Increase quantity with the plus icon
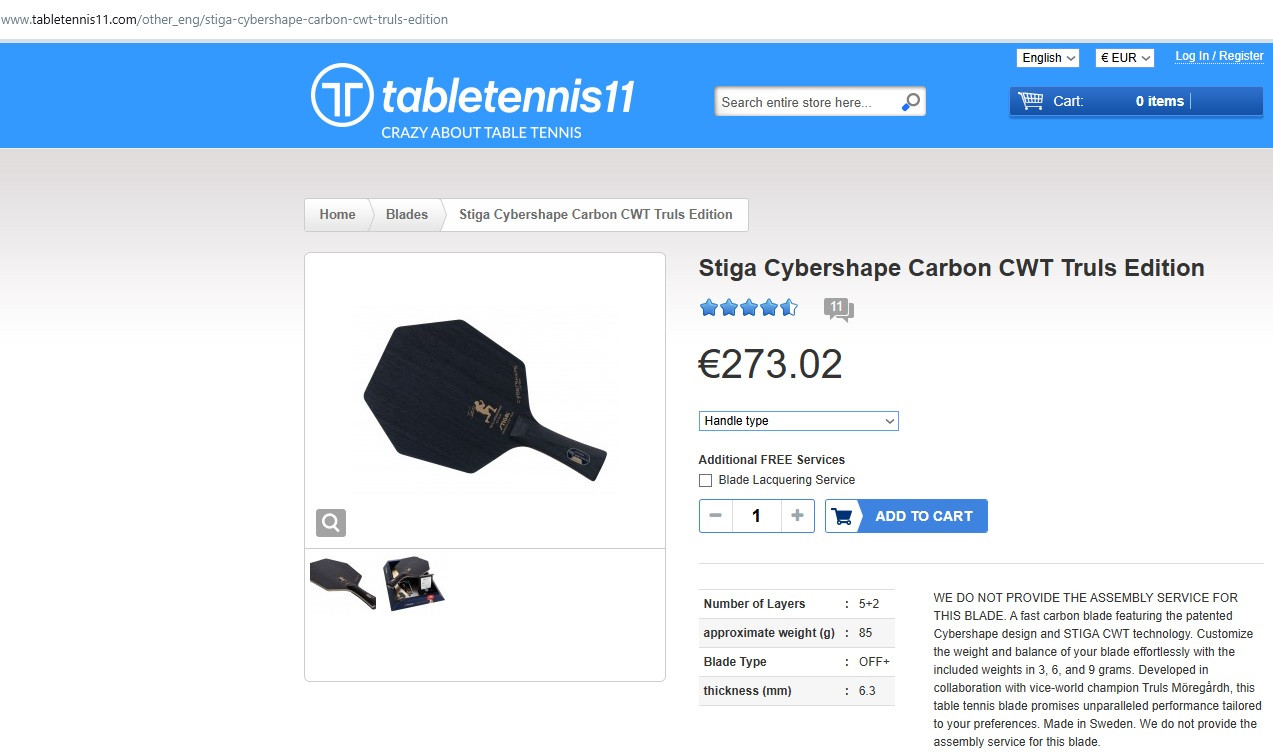 [x=797, y=516]
